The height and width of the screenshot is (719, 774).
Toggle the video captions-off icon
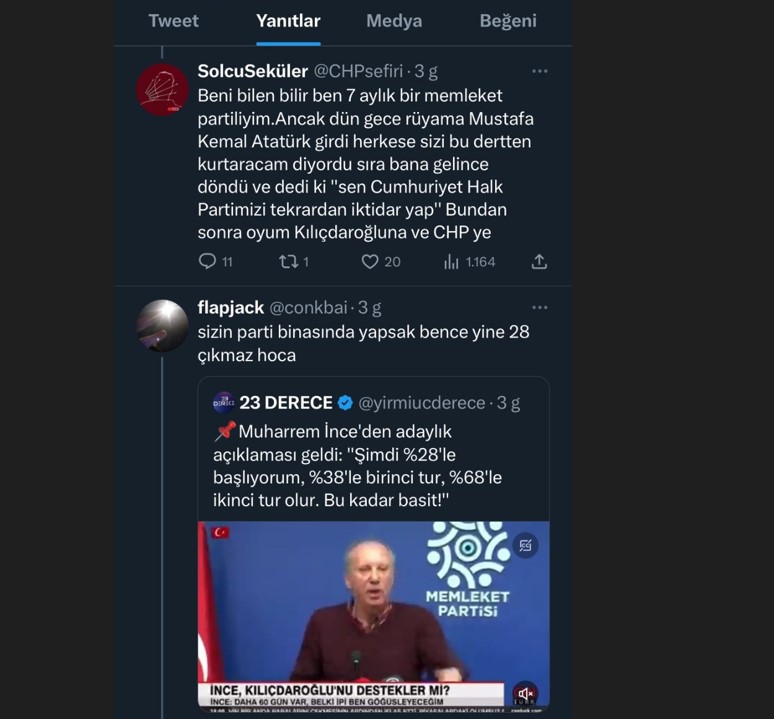pyautogui.click(x=526, y=545)
